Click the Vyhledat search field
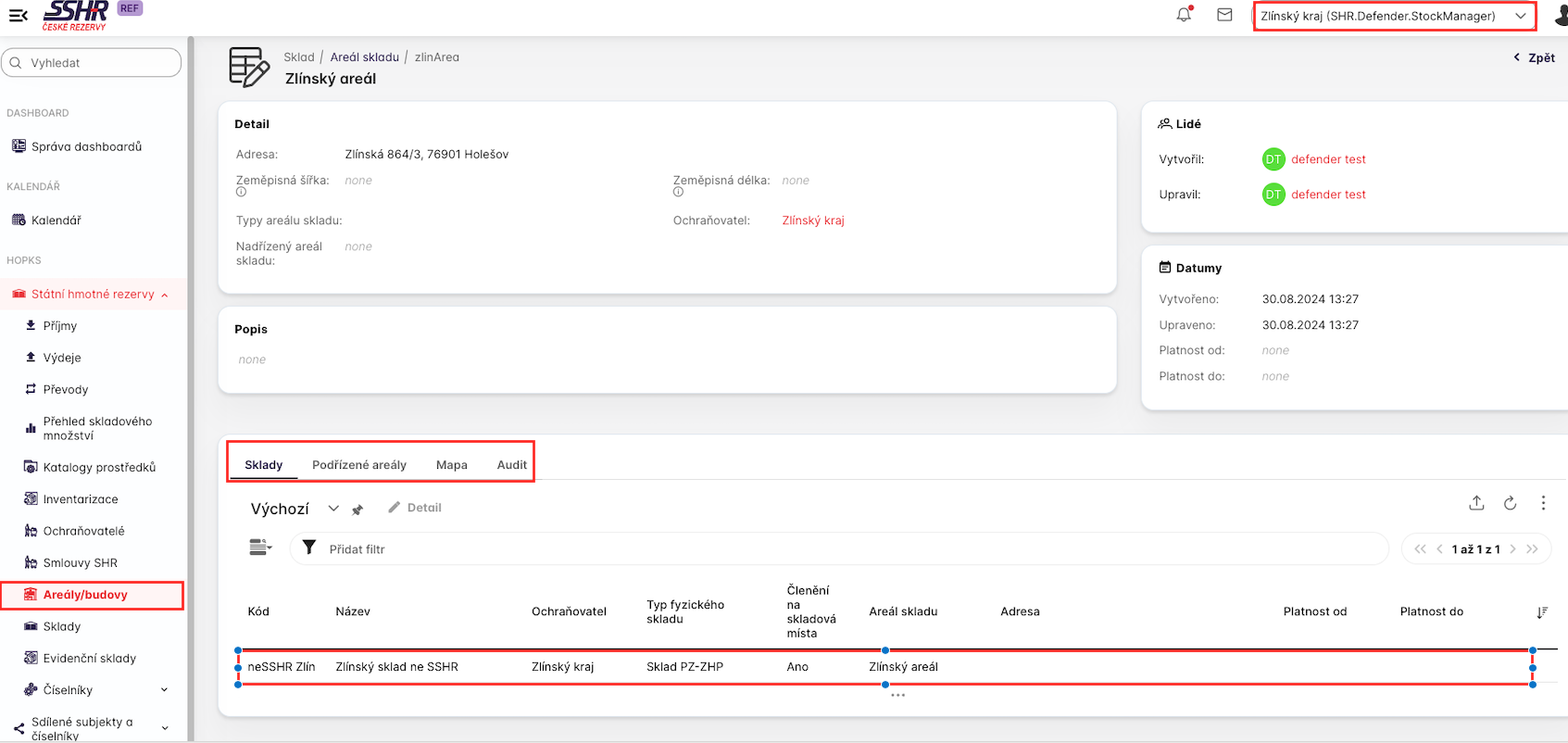 coord(93,63)
